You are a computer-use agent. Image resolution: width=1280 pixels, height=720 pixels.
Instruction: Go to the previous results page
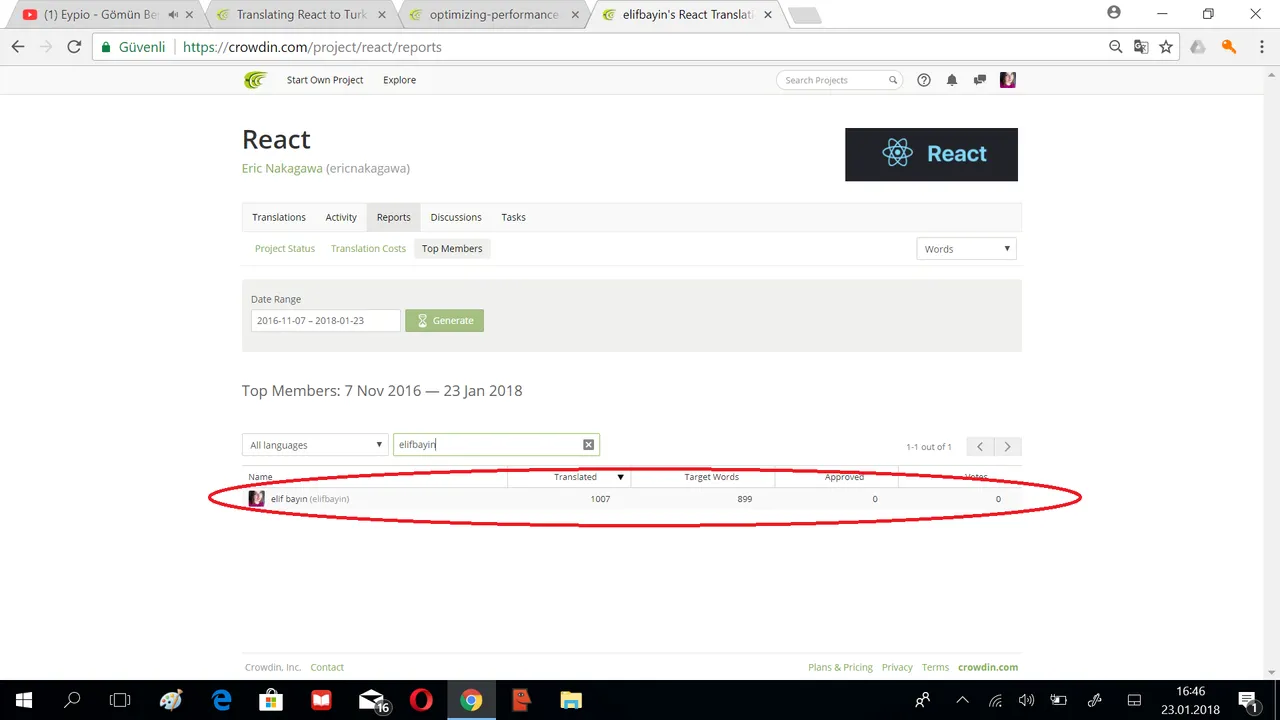click(x=980, y=447)
